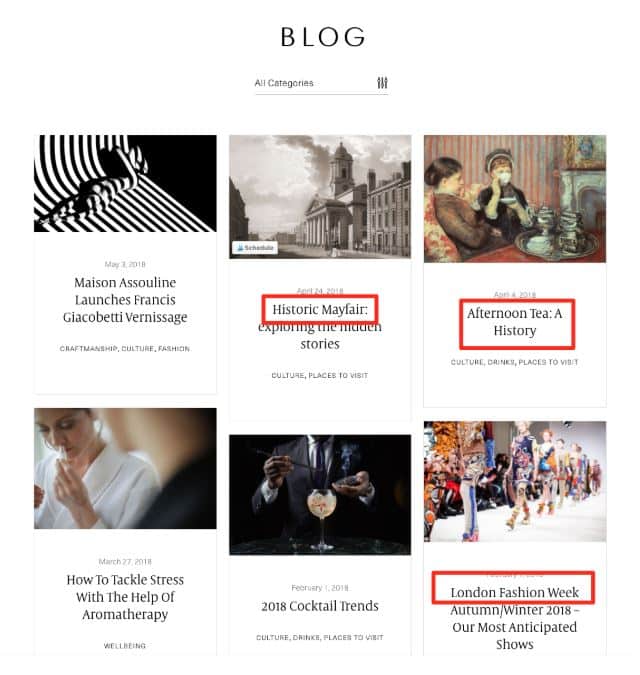Open the 2018 Cocktail Trends article

320,606
